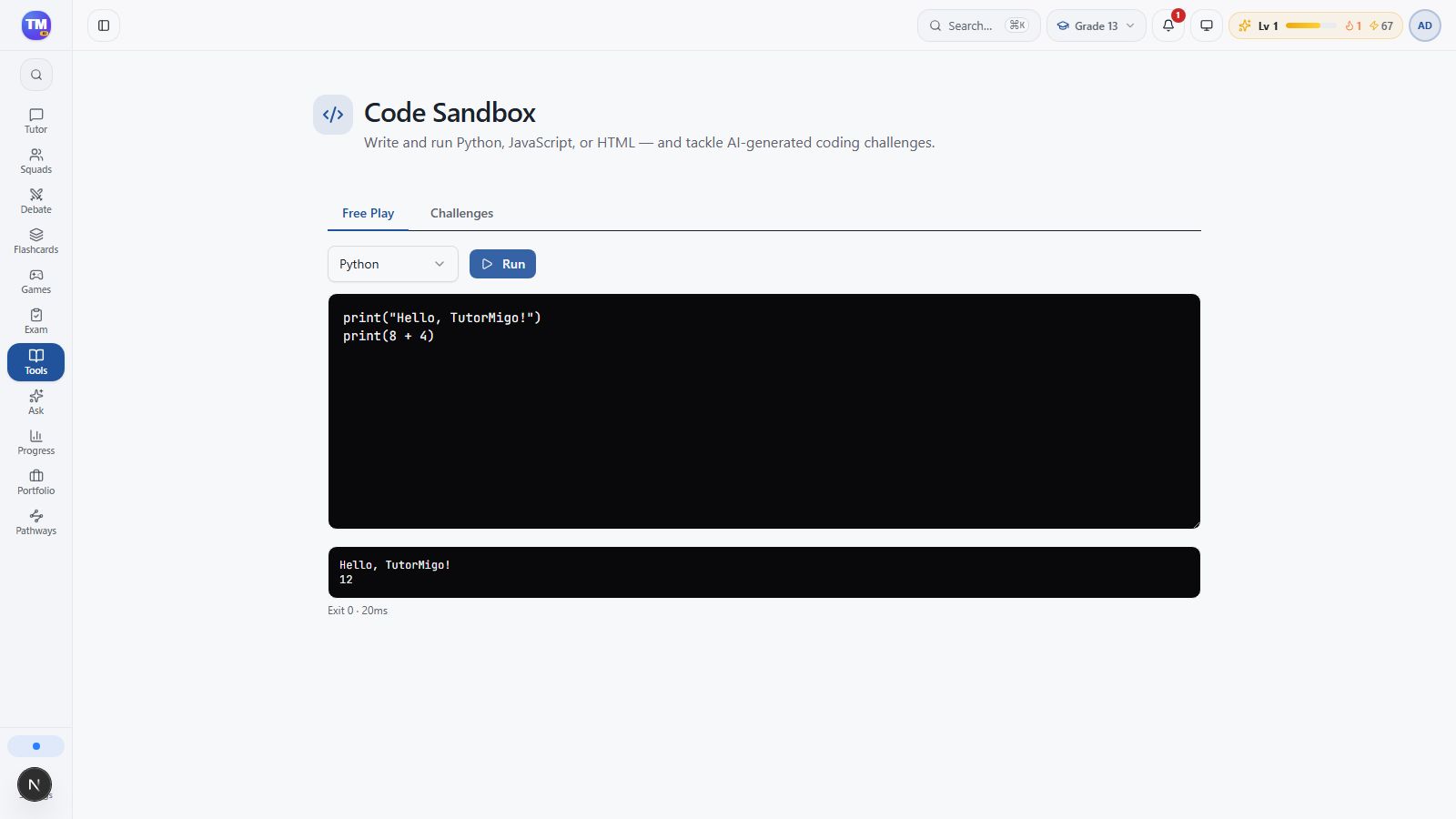1456x819 pixels.
Task: Go to the Exam section
Action: [35, 321]
